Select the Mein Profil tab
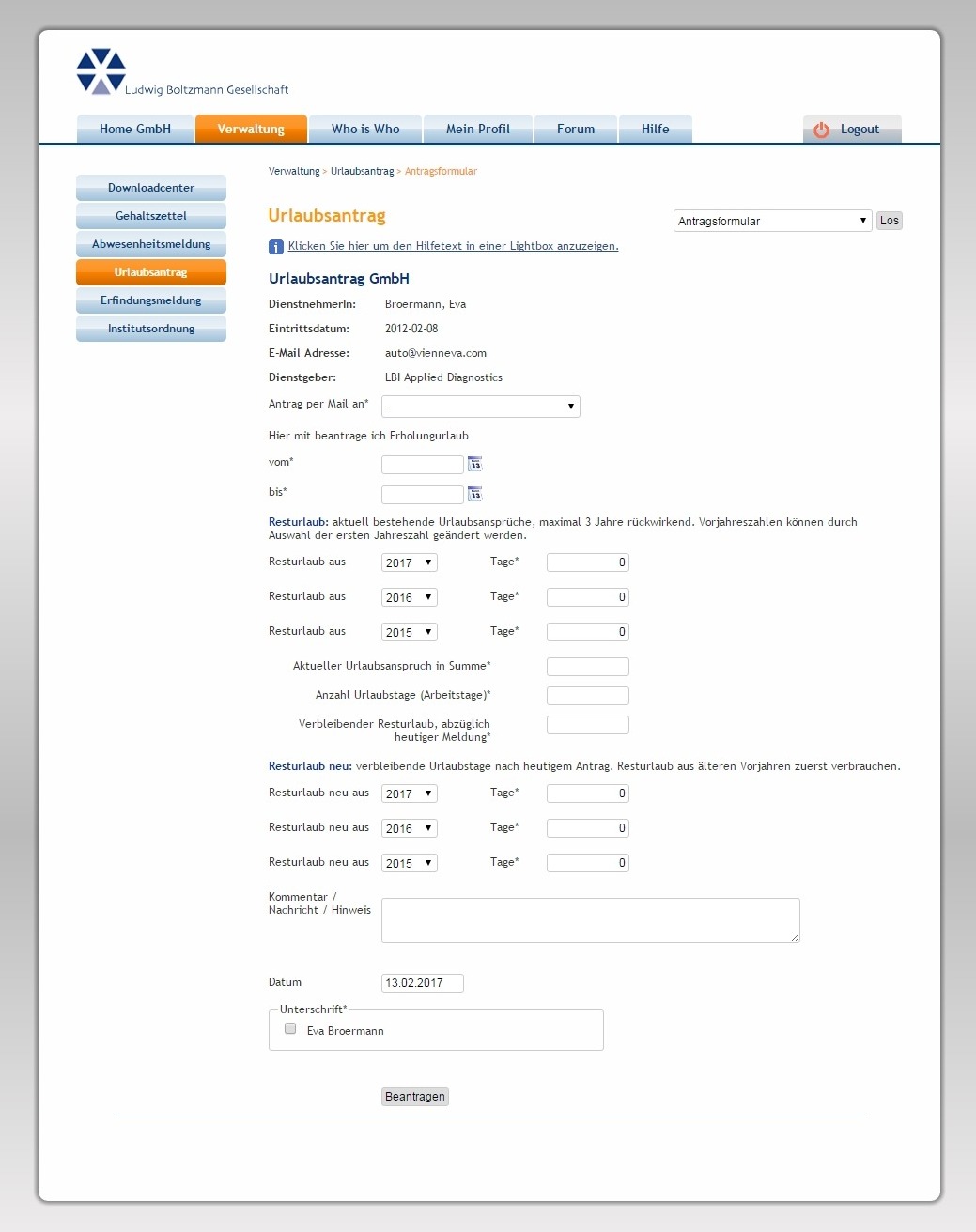 point(478,129)
